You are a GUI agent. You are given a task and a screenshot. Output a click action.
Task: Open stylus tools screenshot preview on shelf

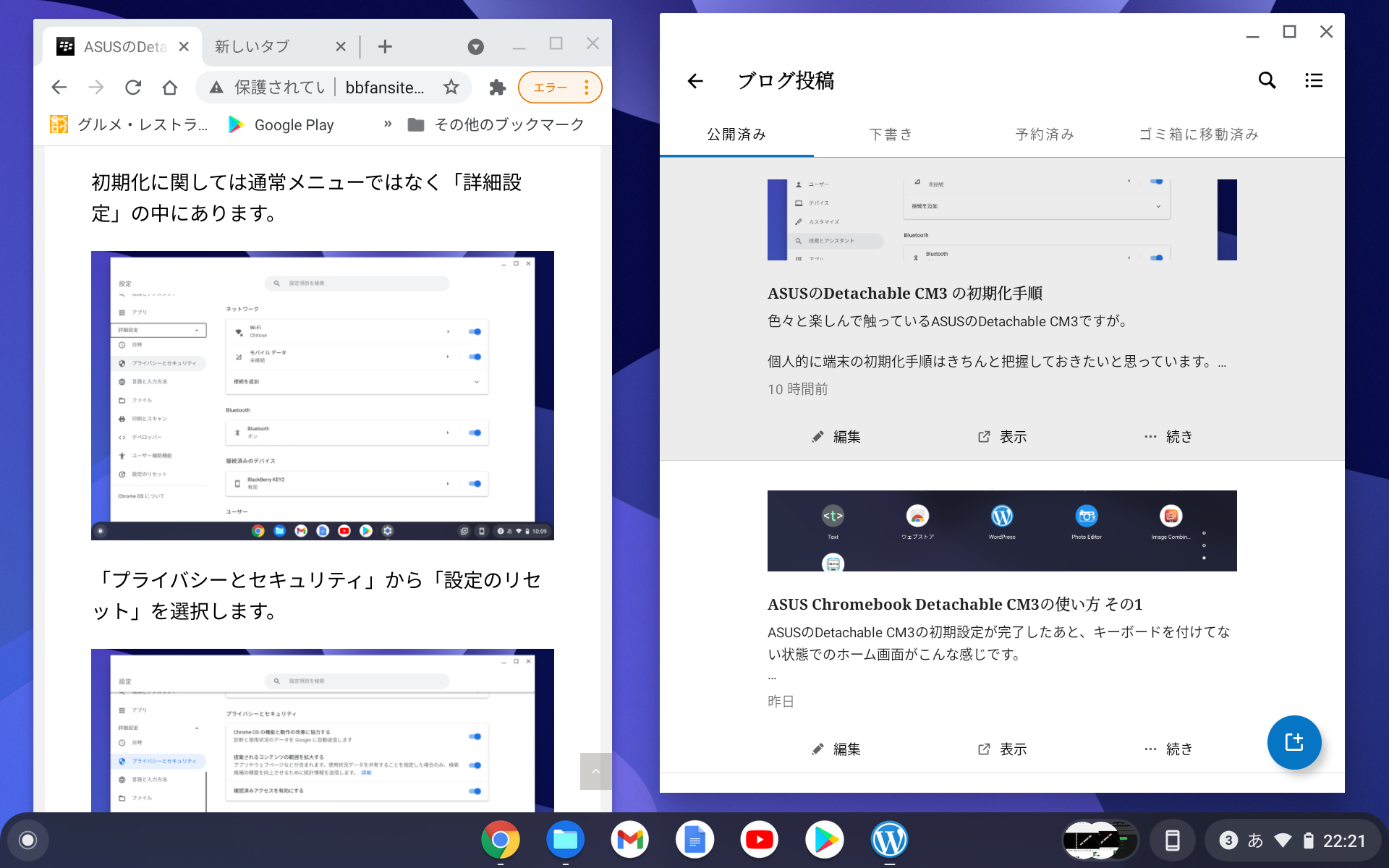coord(1100,840)
